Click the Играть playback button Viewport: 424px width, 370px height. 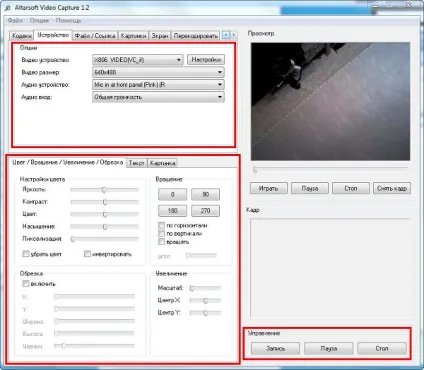pyautogui.click(x=268, y=188)
